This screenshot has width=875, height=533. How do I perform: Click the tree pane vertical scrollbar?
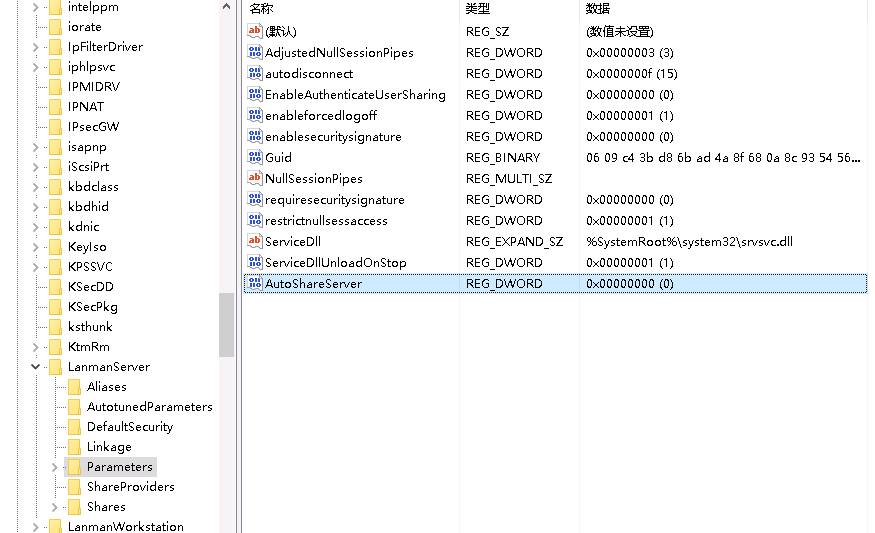[226, 326]
